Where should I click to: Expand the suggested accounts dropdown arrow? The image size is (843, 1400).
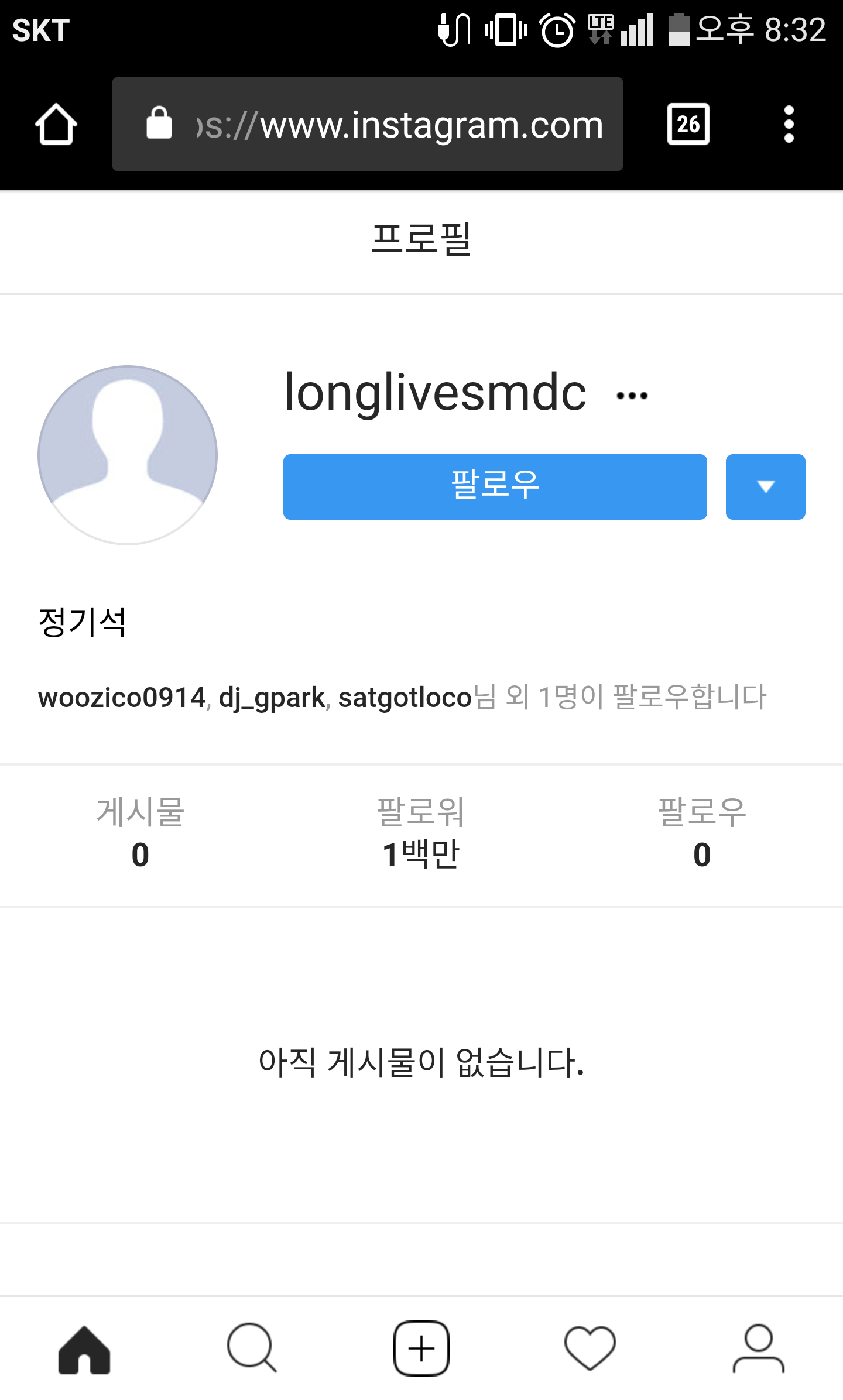coord(766,486)
